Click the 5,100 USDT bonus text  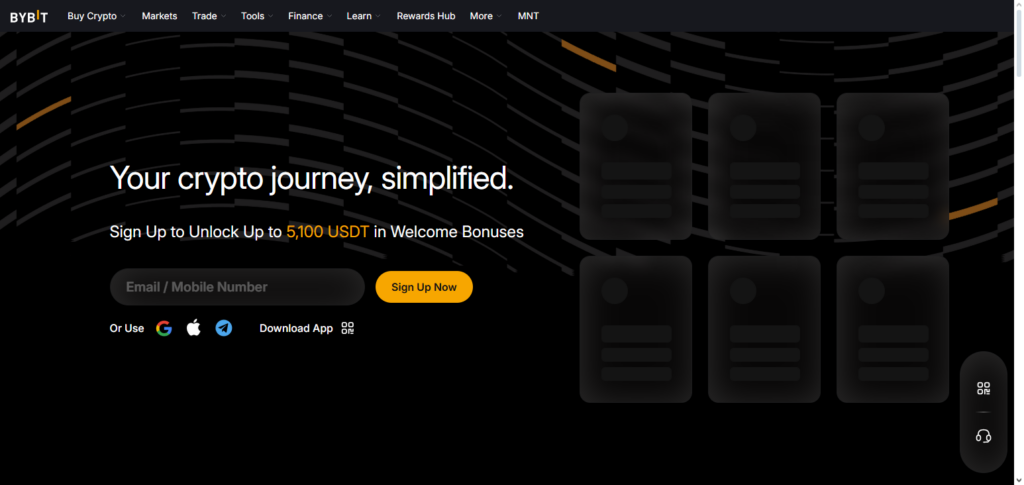click(328, 232)
